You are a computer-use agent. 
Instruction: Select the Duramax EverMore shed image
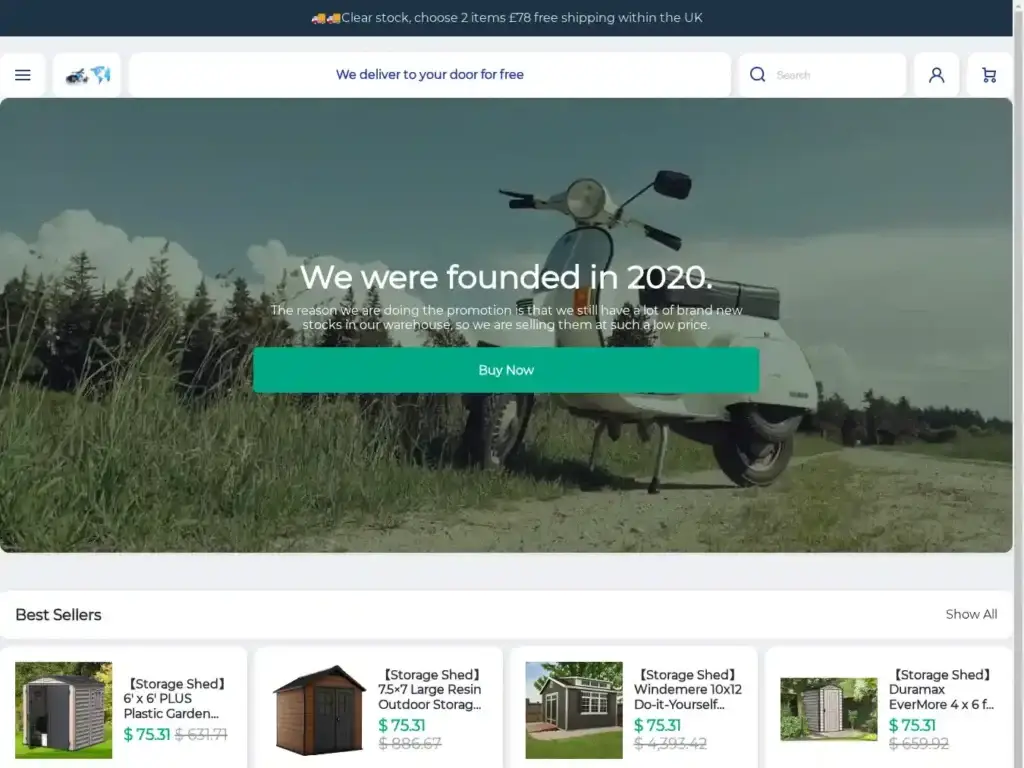pyautogui.click(x=828, y=709)
